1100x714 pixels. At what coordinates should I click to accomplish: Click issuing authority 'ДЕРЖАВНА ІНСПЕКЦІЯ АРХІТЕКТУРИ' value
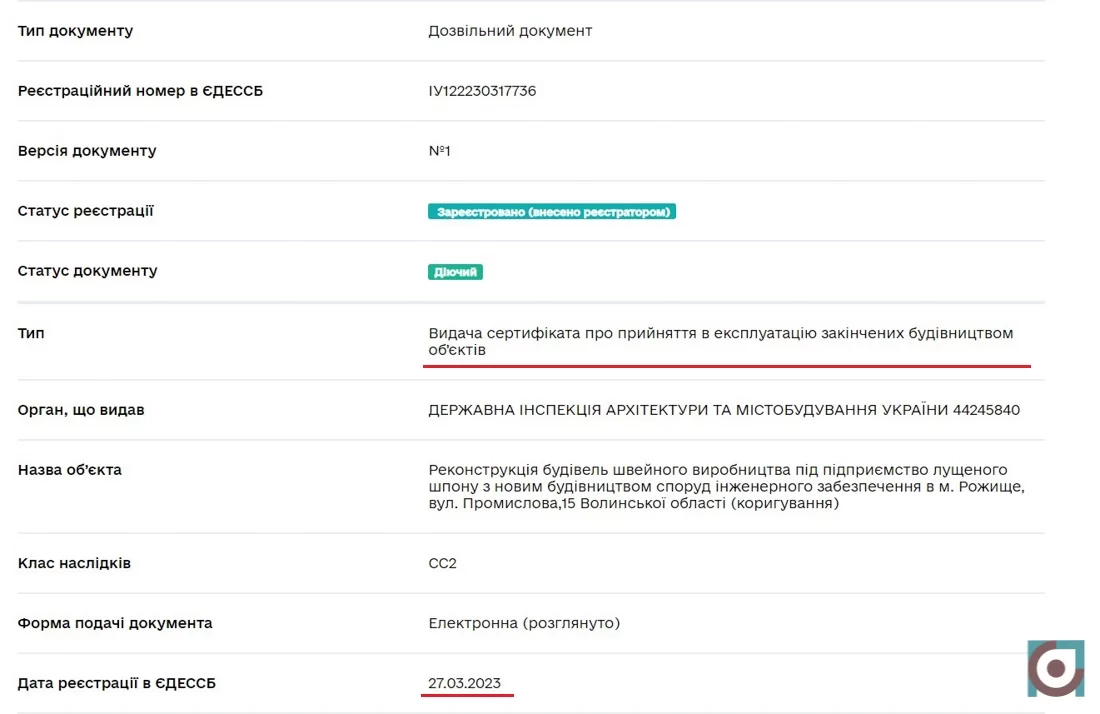[723, 410]
